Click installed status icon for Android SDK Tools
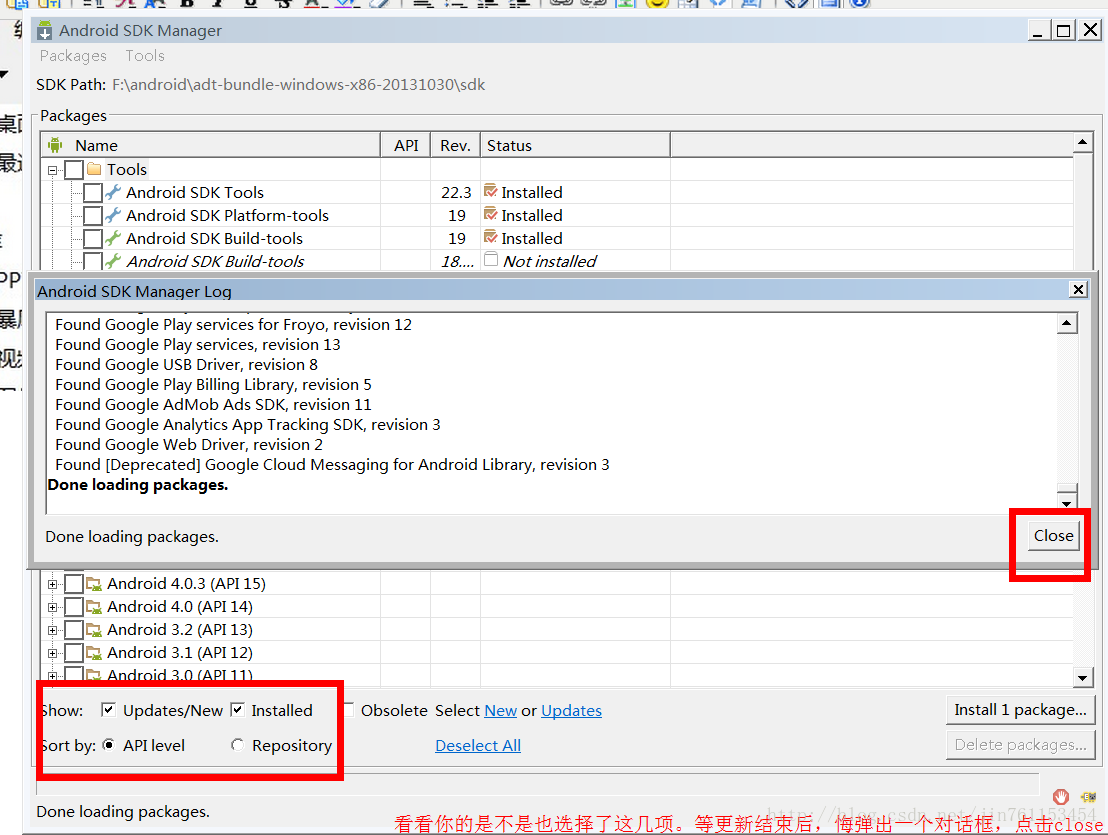The image size is (1108, 835). tap(490, 191)
